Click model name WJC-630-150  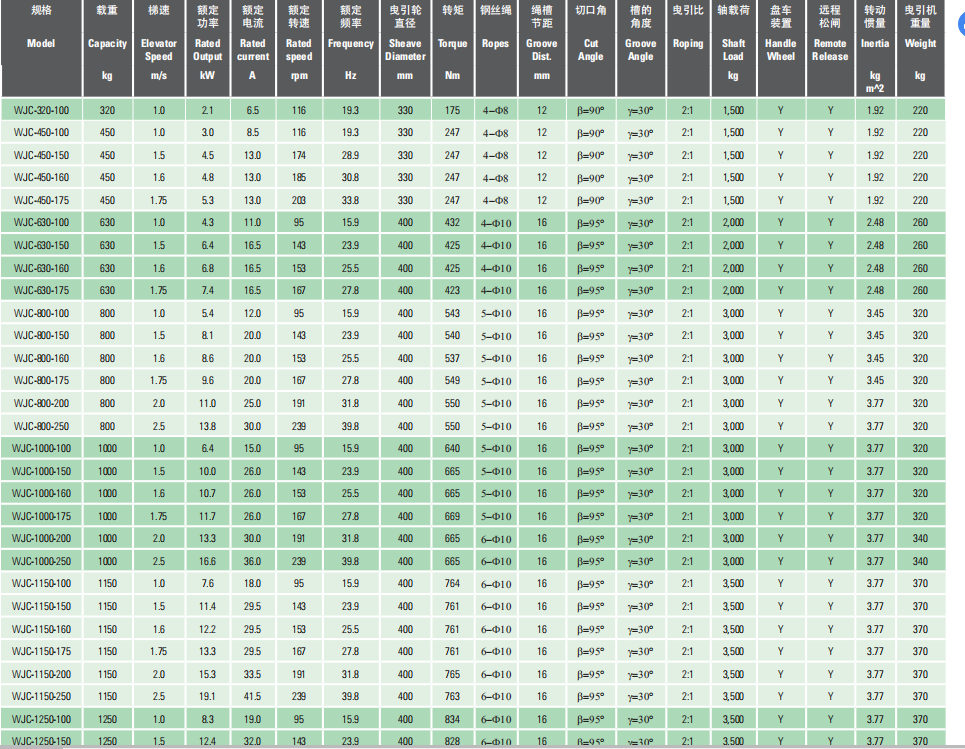[41, 245]
